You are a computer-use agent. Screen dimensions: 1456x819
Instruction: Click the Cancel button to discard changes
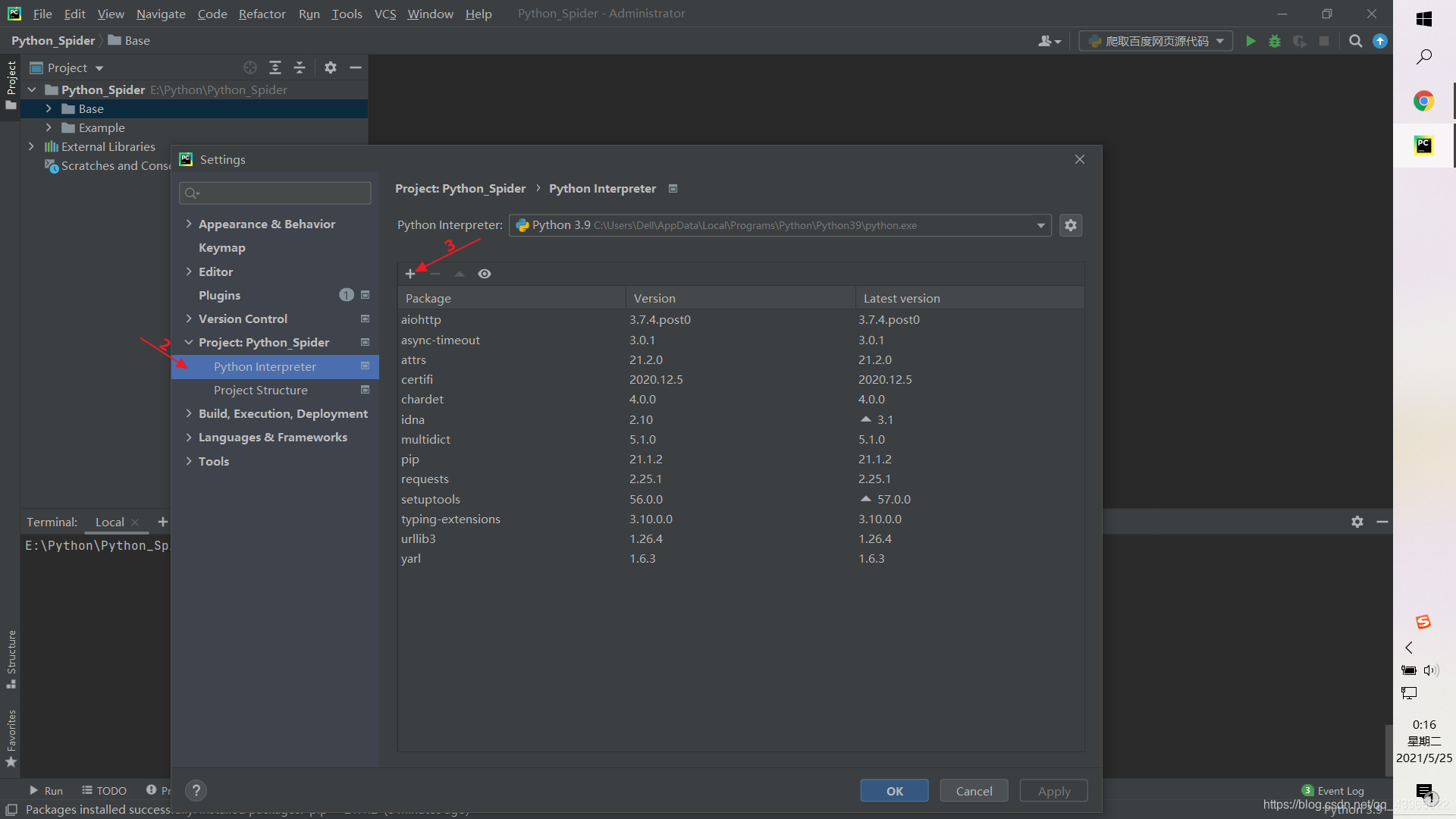pos(972,790)
